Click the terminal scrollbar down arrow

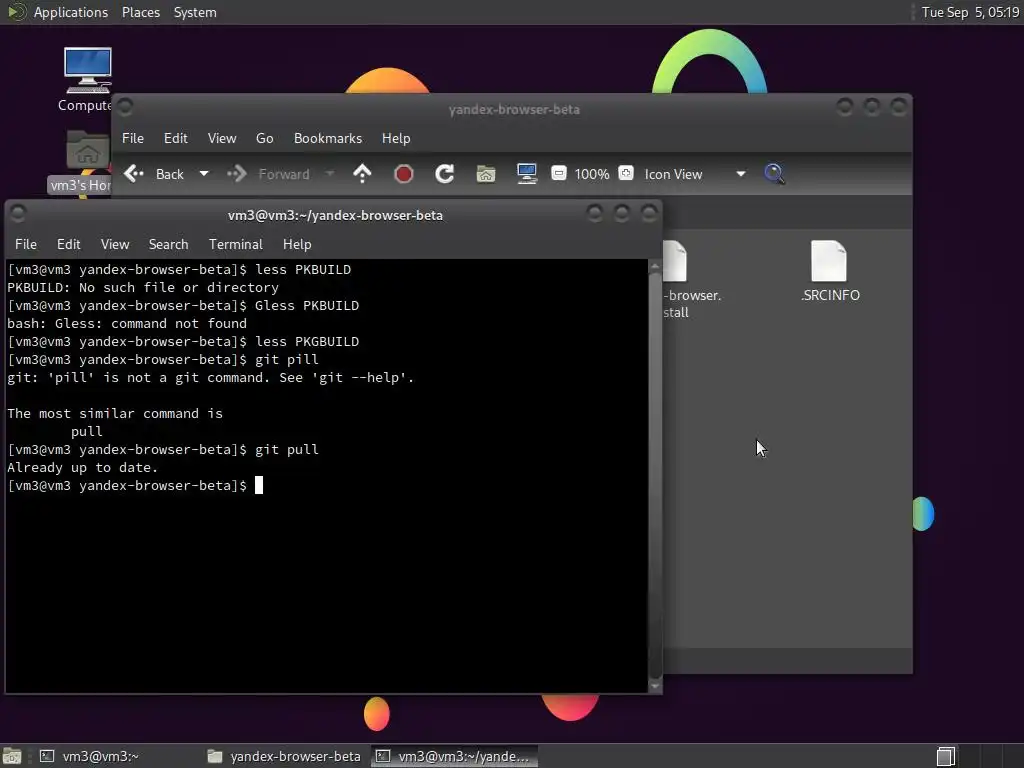click(655, 686)
